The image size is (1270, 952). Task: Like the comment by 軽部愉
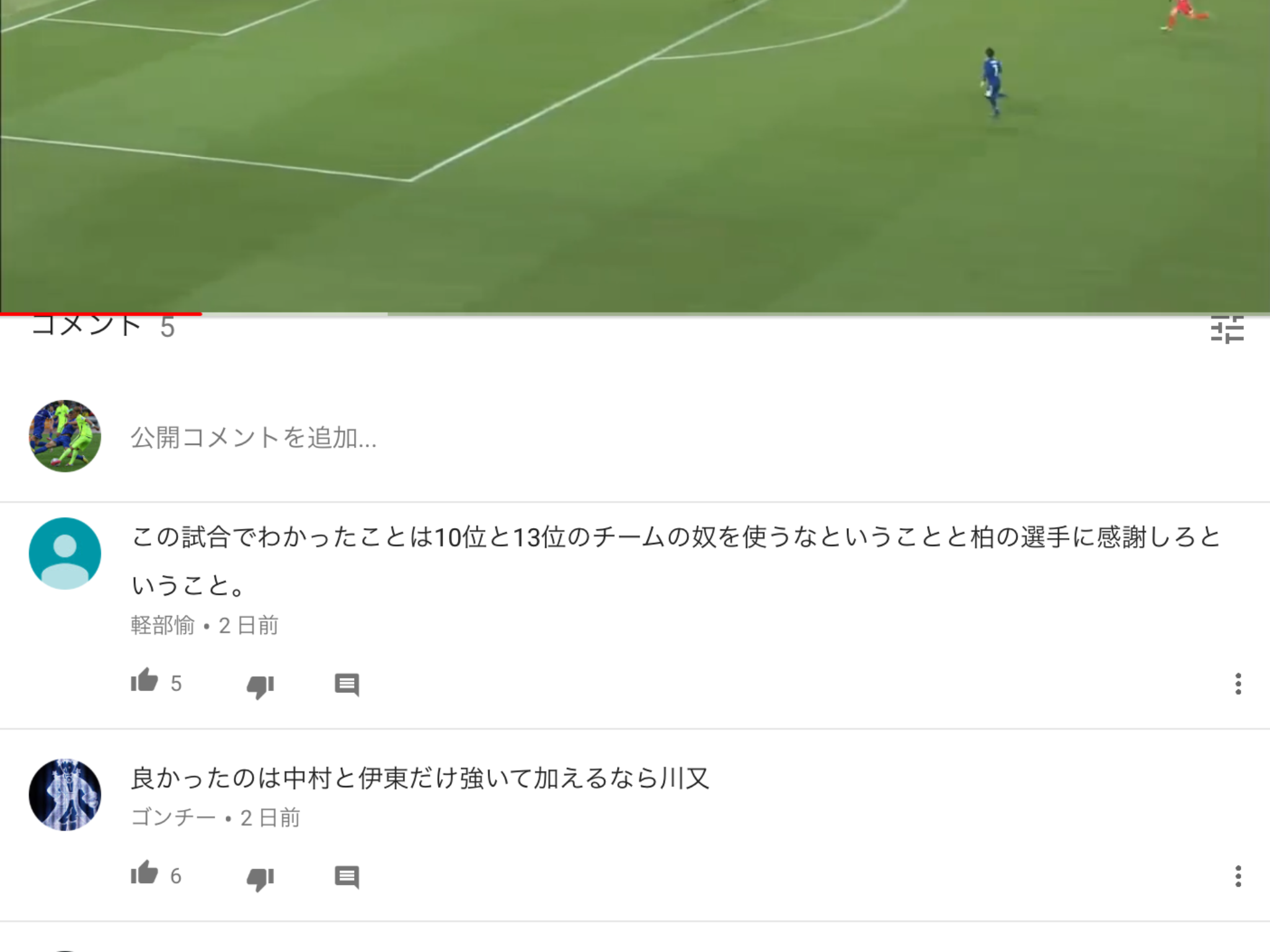144,681
